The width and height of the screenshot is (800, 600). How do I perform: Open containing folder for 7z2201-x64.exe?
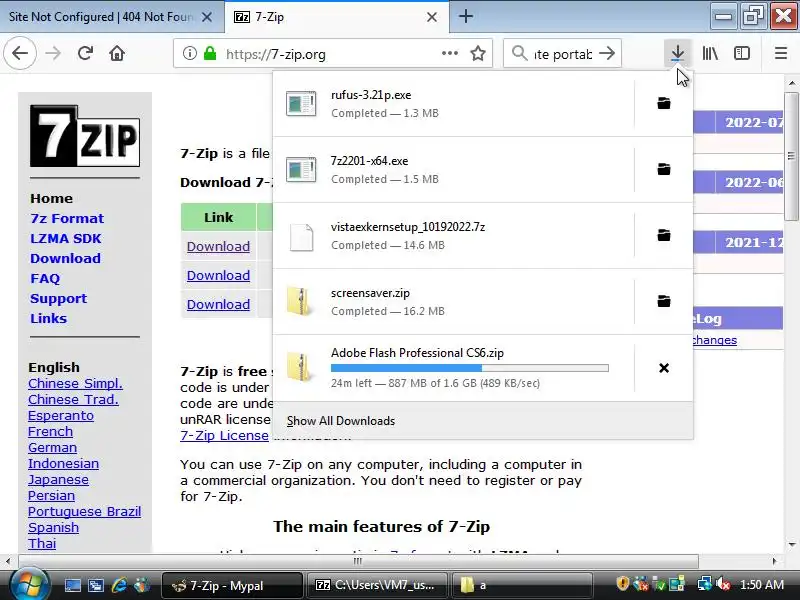click(x=664, y=169)
